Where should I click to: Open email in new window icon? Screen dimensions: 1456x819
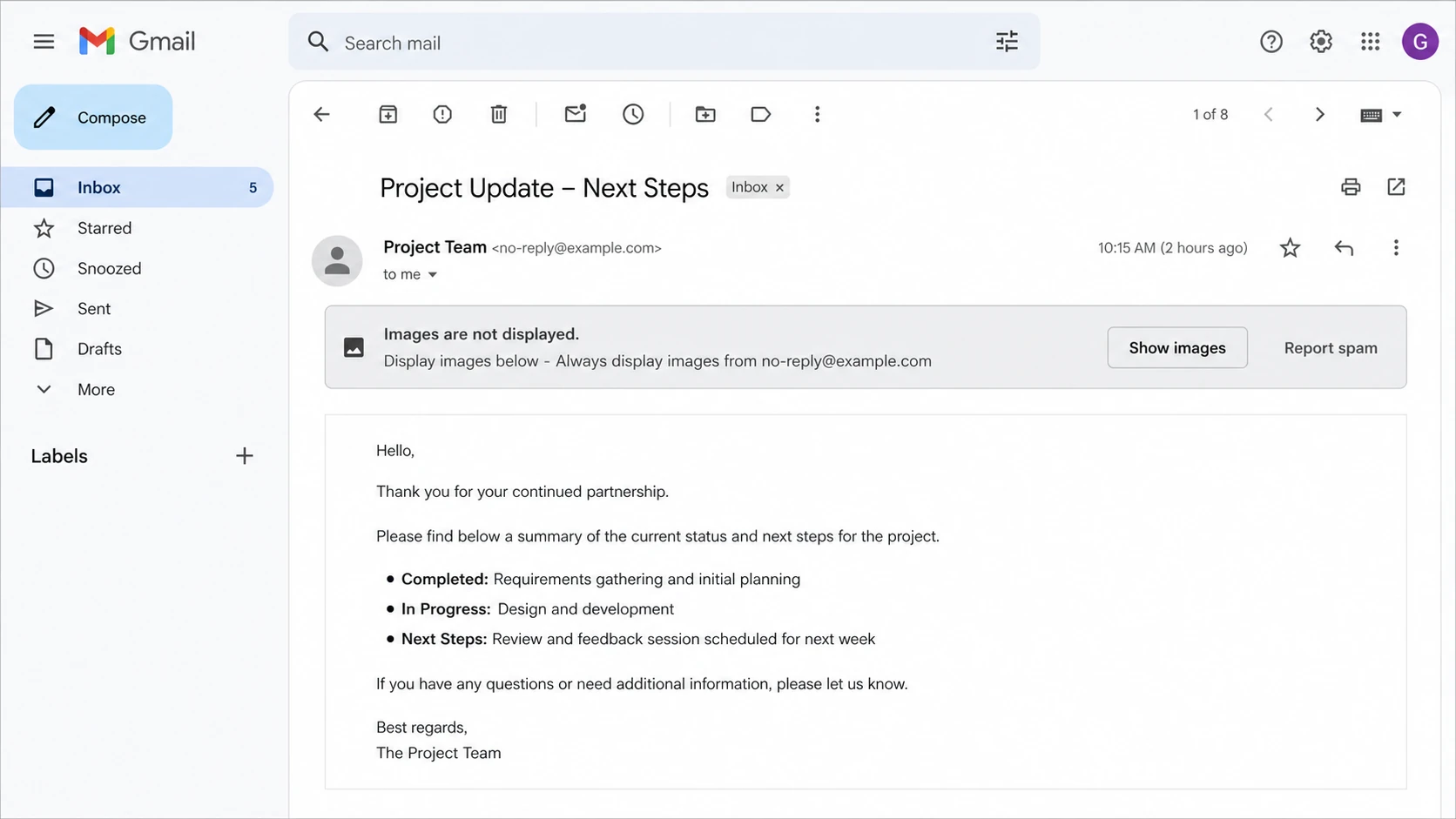point(1396,186)
